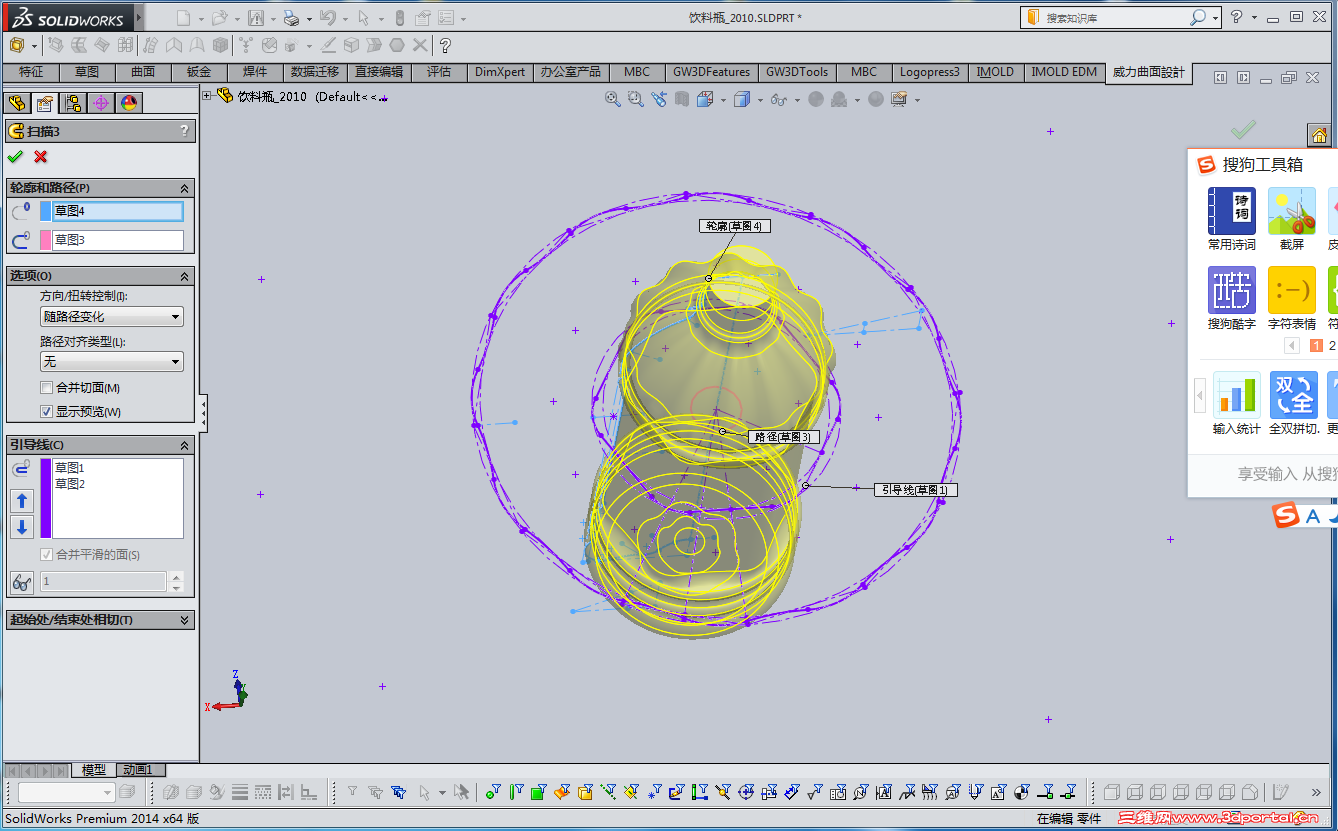This screenshot has width=1338, height=831.
Task: Open the PropertyManager tab icon
Action: [x=44, y=102]
